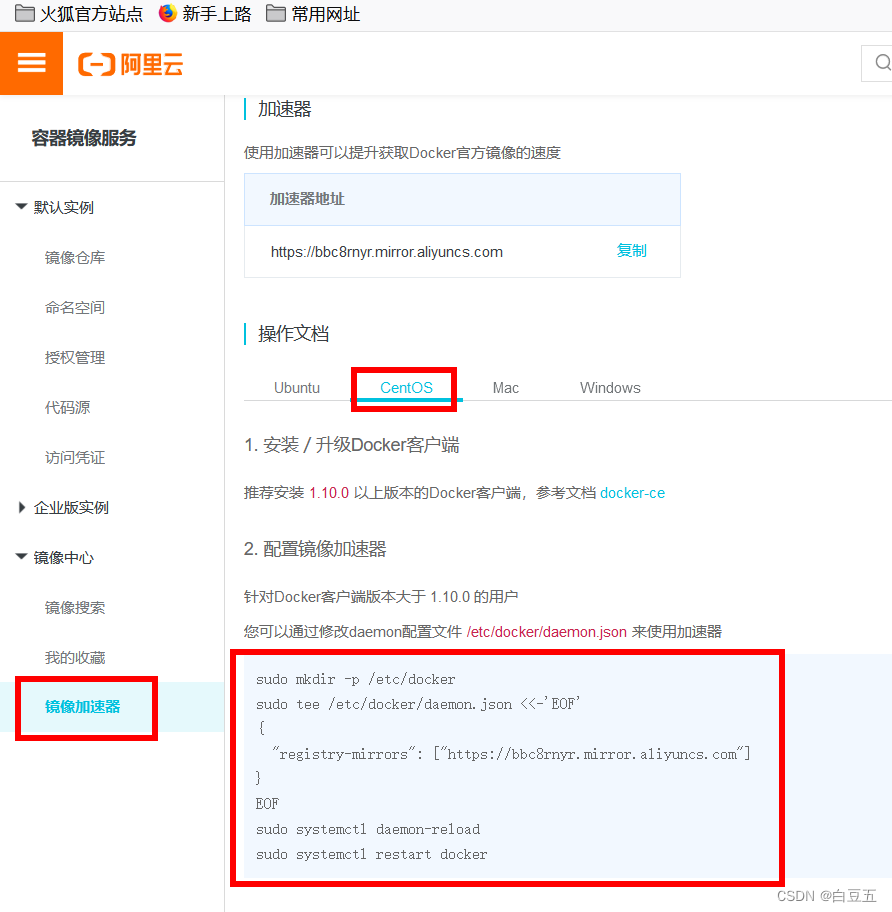This screenshot has height=912, width=892.
Task: Collapse the 默认实例 section
Action: pyautogui.click(x=55, y=207)
